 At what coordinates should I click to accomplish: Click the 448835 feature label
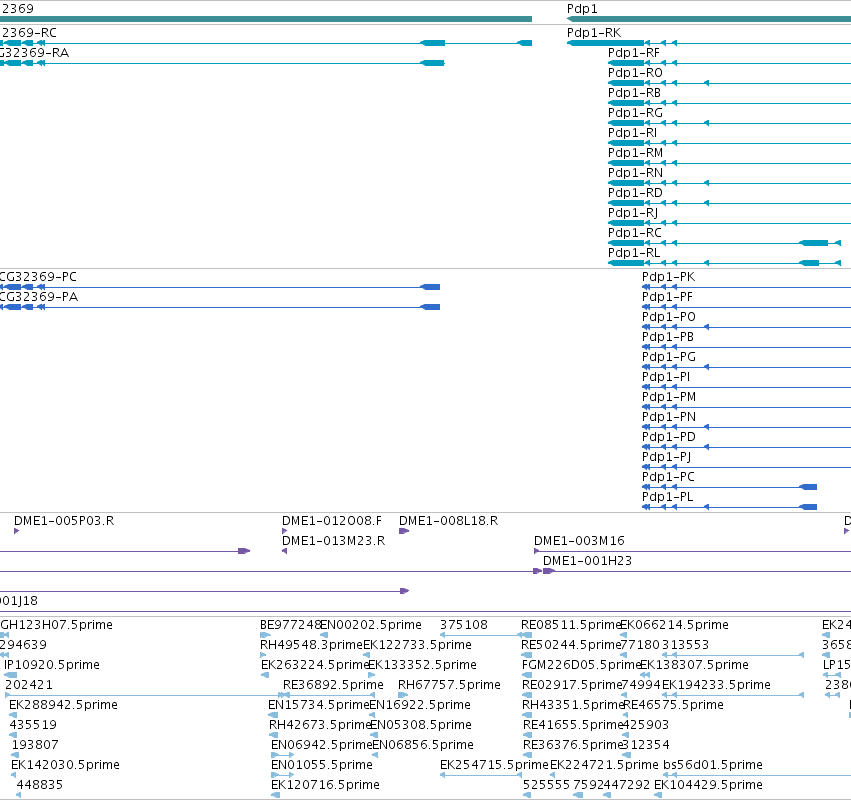coord(40,785)
